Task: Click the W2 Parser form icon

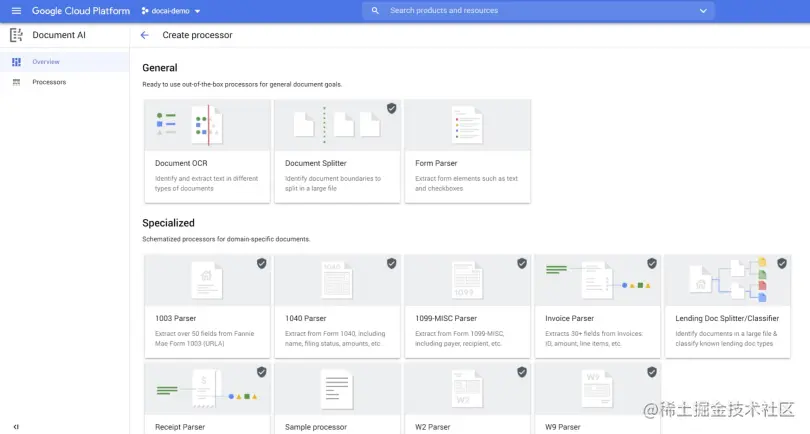Action: click(468, 389)
